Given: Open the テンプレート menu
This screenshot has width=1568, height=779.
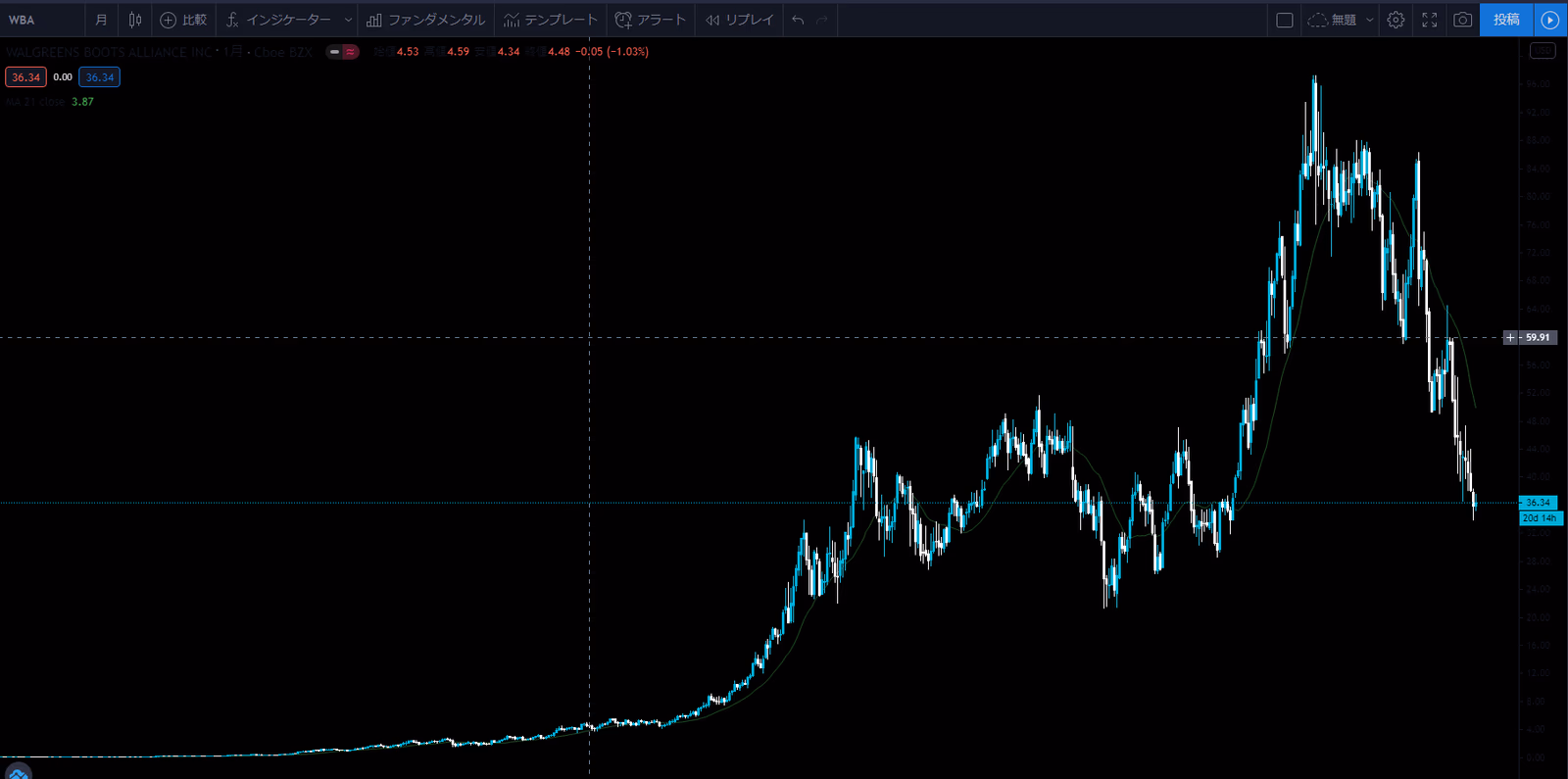Looking at the screenshot, I should pos(550,20).
